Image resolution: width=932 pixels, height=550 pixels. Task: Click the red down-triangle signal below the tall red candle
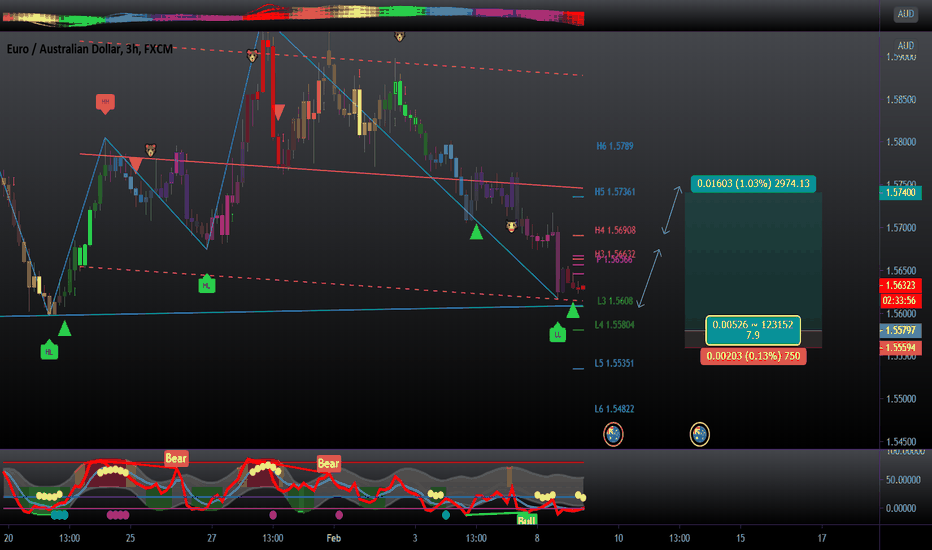pyautogui.click(x=278, y=112)
